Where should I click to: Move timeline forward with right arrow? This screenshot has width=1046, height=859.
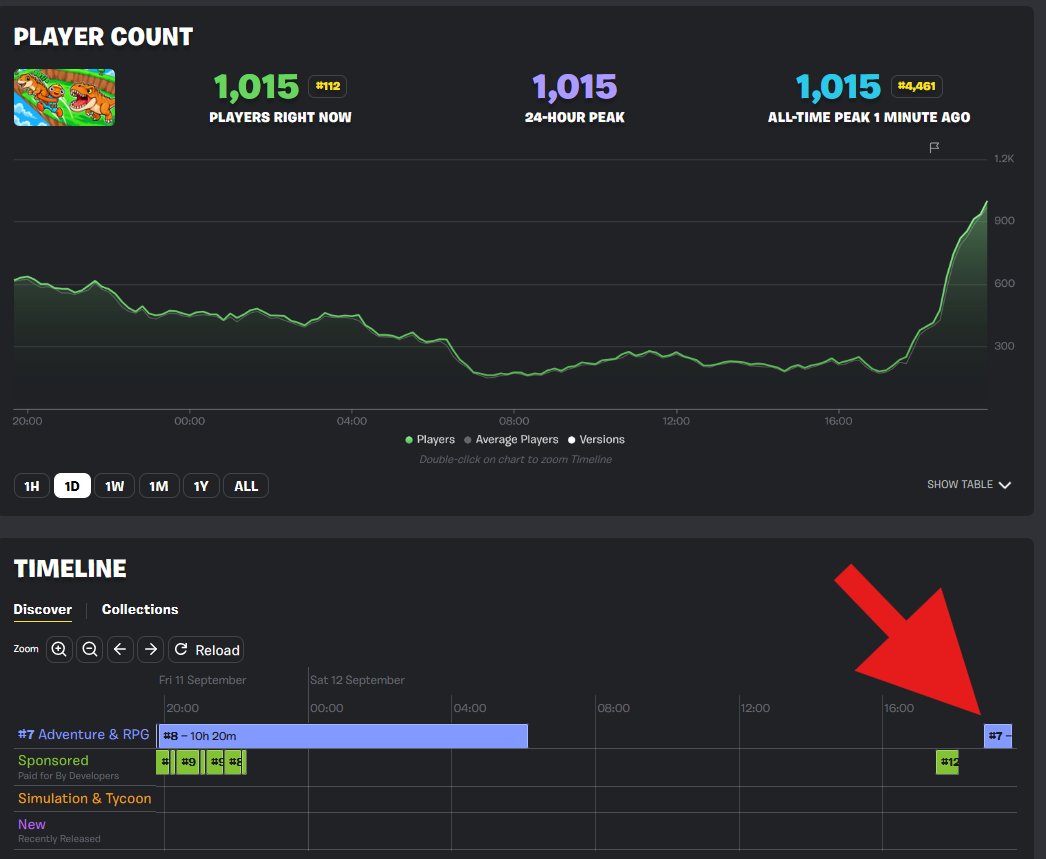click(x=151, y=650)
